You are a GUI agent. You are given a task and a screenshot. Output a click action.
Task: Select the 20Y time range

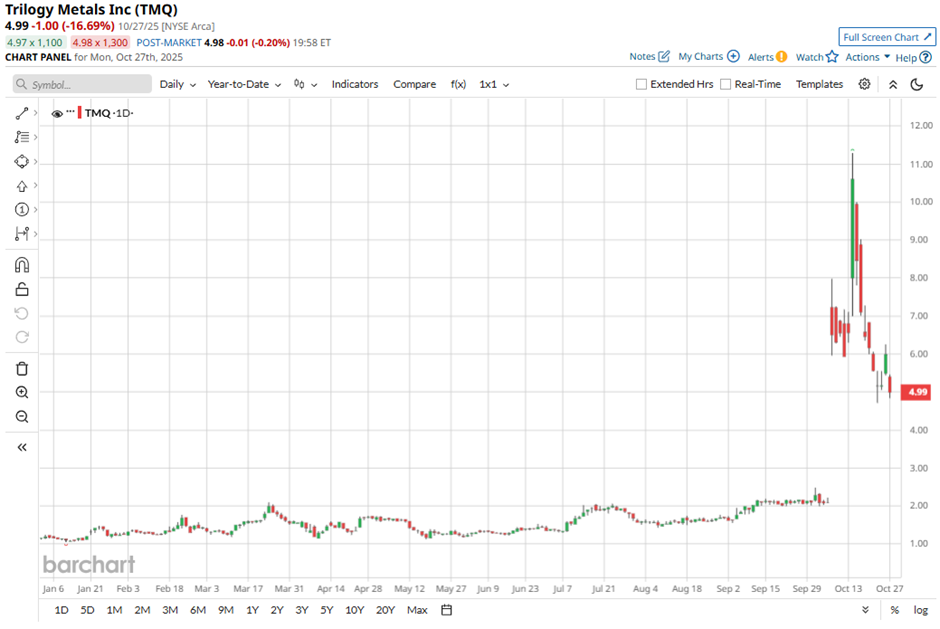coord(385,610)
